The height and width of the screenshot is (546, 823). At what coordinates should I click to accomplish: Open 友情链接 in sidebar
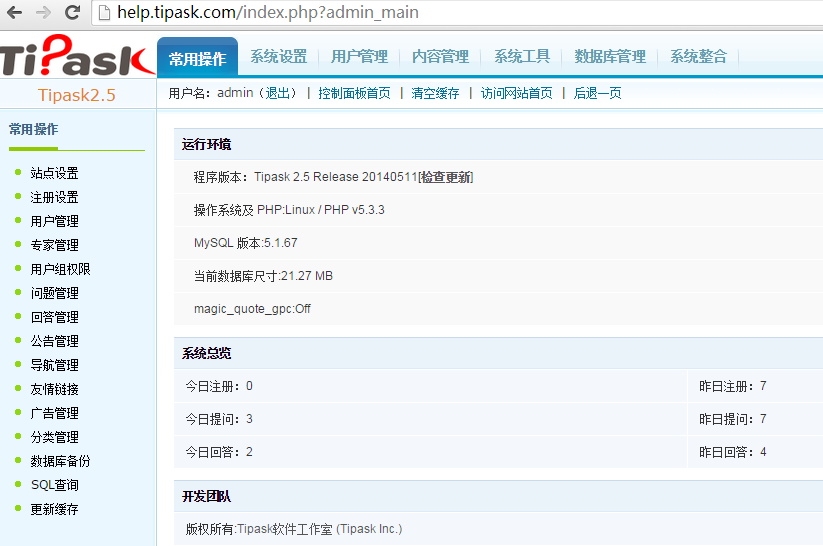click(55, 389)
